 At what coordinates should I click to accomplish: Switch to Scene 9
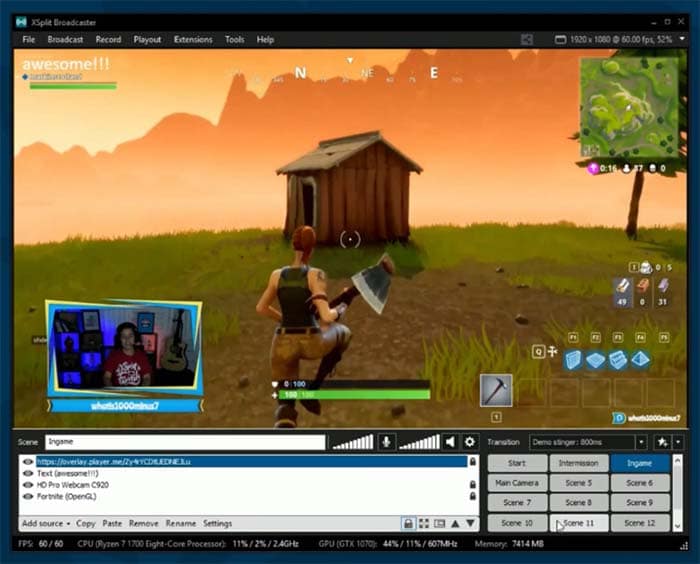coord(640,502)
